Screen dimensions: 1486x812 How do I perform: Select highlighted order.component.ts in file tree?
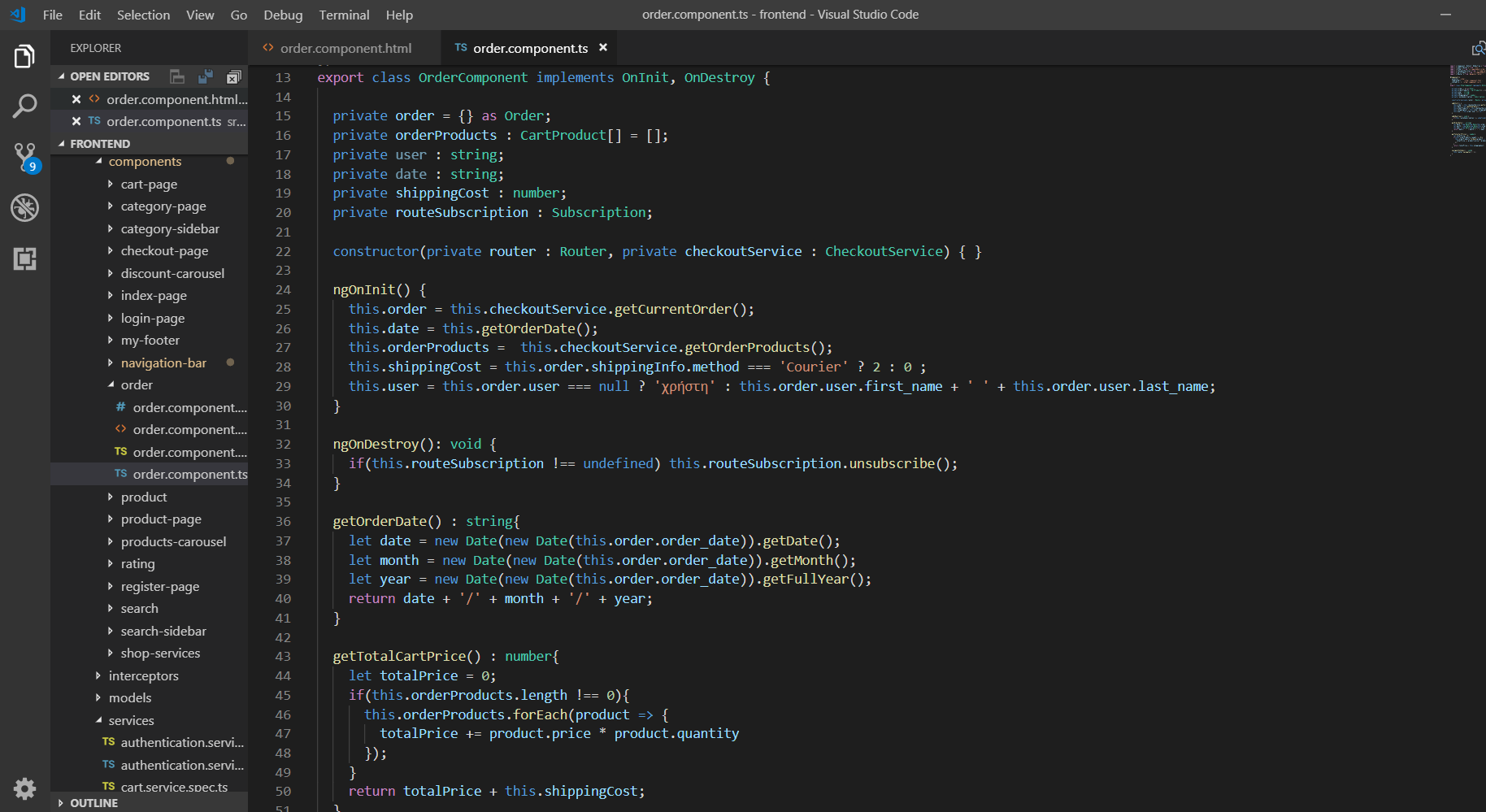pos(149,475)
